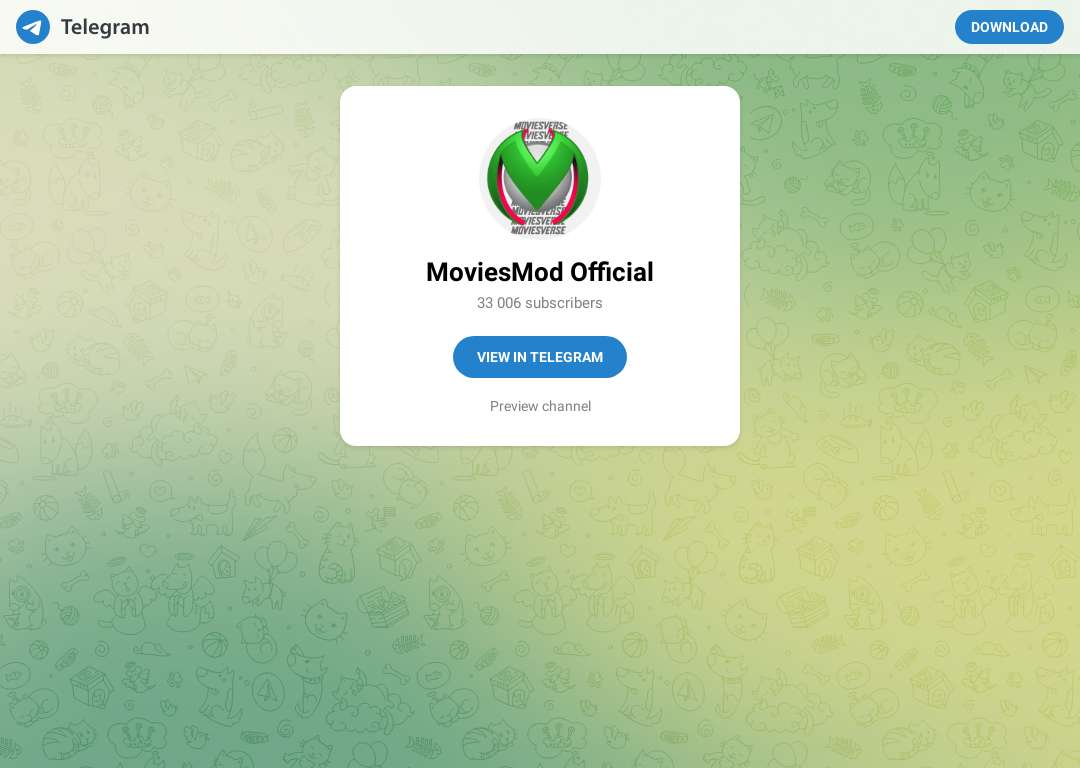Click MOVIESVERSE text at avatar bottom
The height and width of the screenshot is (768, 1080).
coord(538,231)
